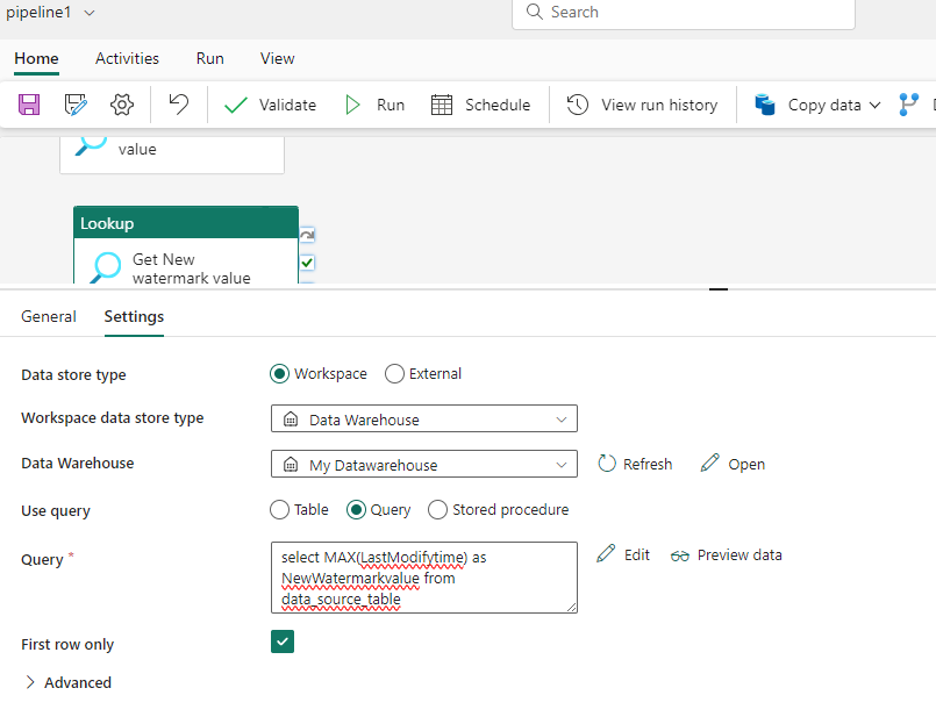Click the pencil icon beside Open

click(710, 463)
